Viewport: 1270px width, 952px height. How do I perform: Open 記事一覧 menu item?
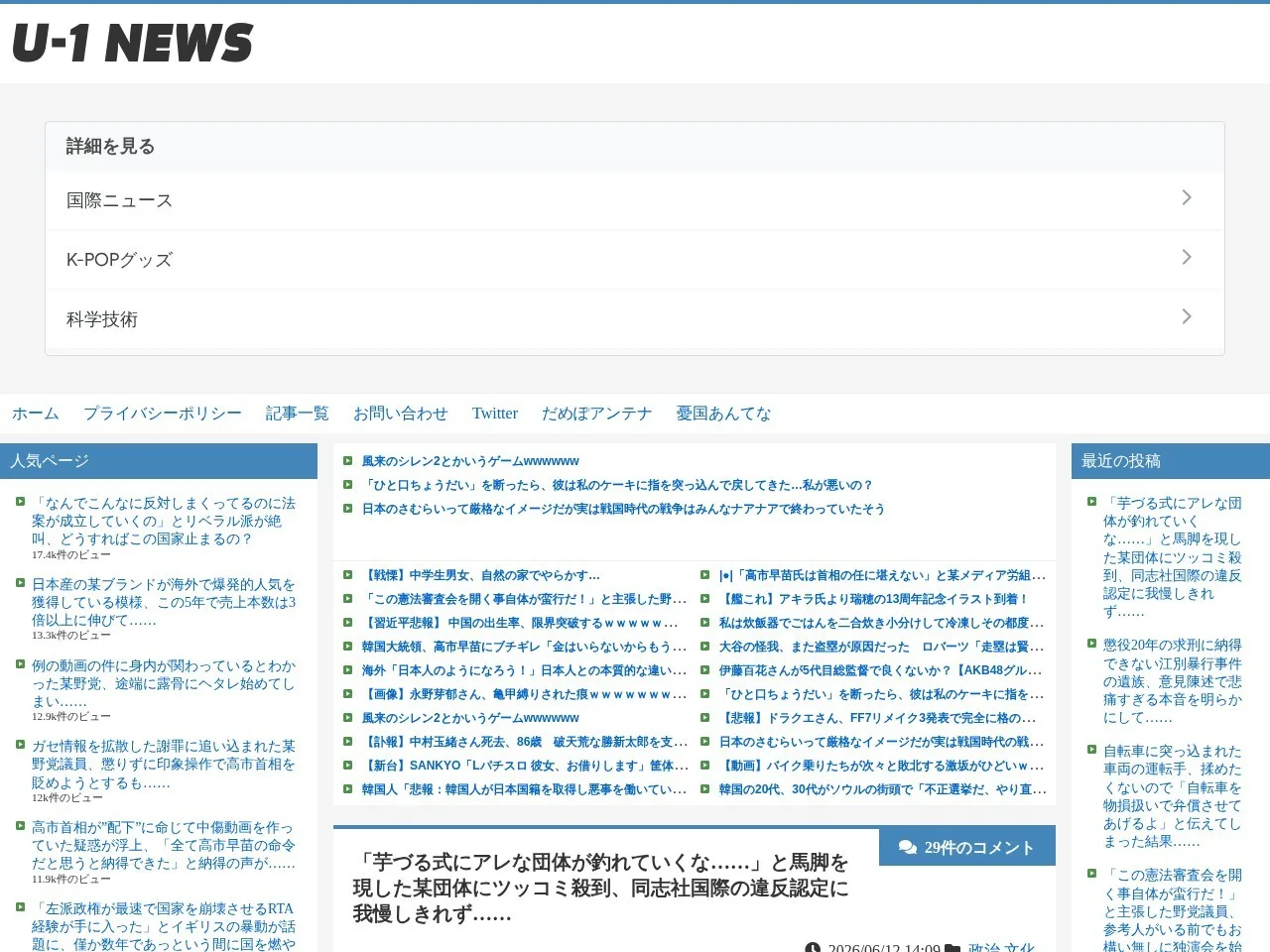(x=298, y=414)
